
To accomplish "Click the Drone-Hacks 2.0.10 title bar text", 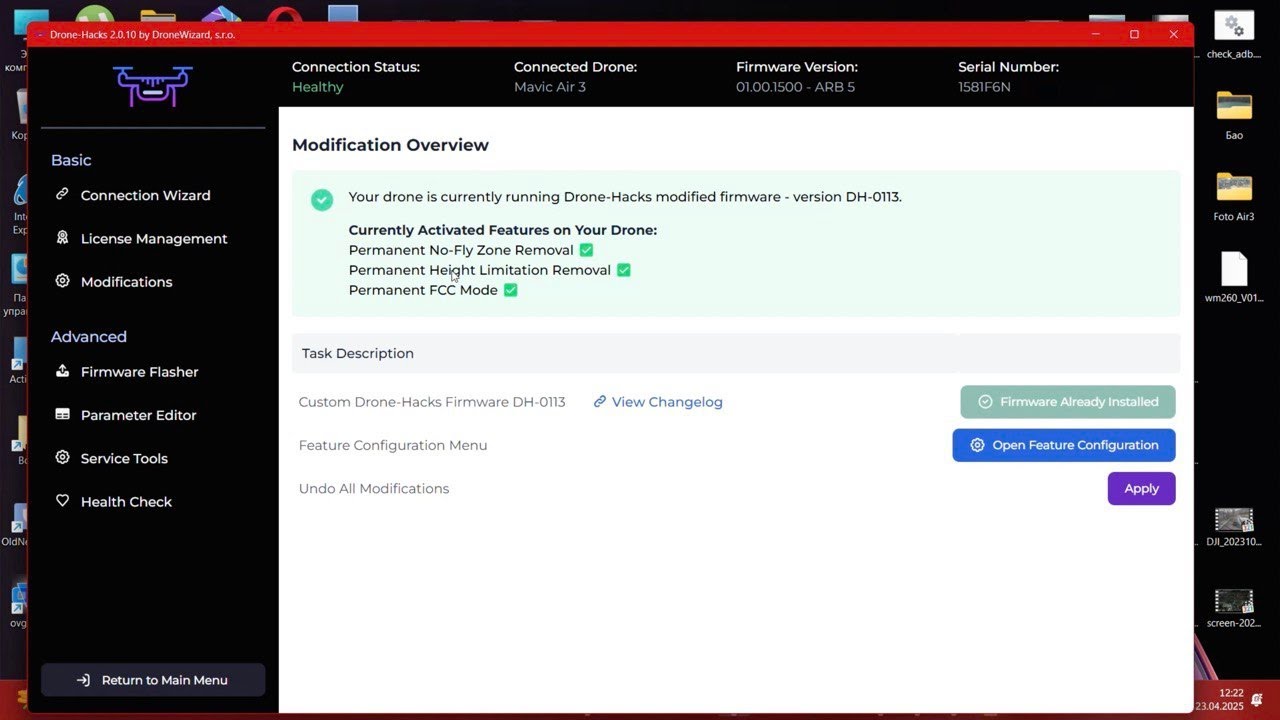I will [x=142, y=34].
